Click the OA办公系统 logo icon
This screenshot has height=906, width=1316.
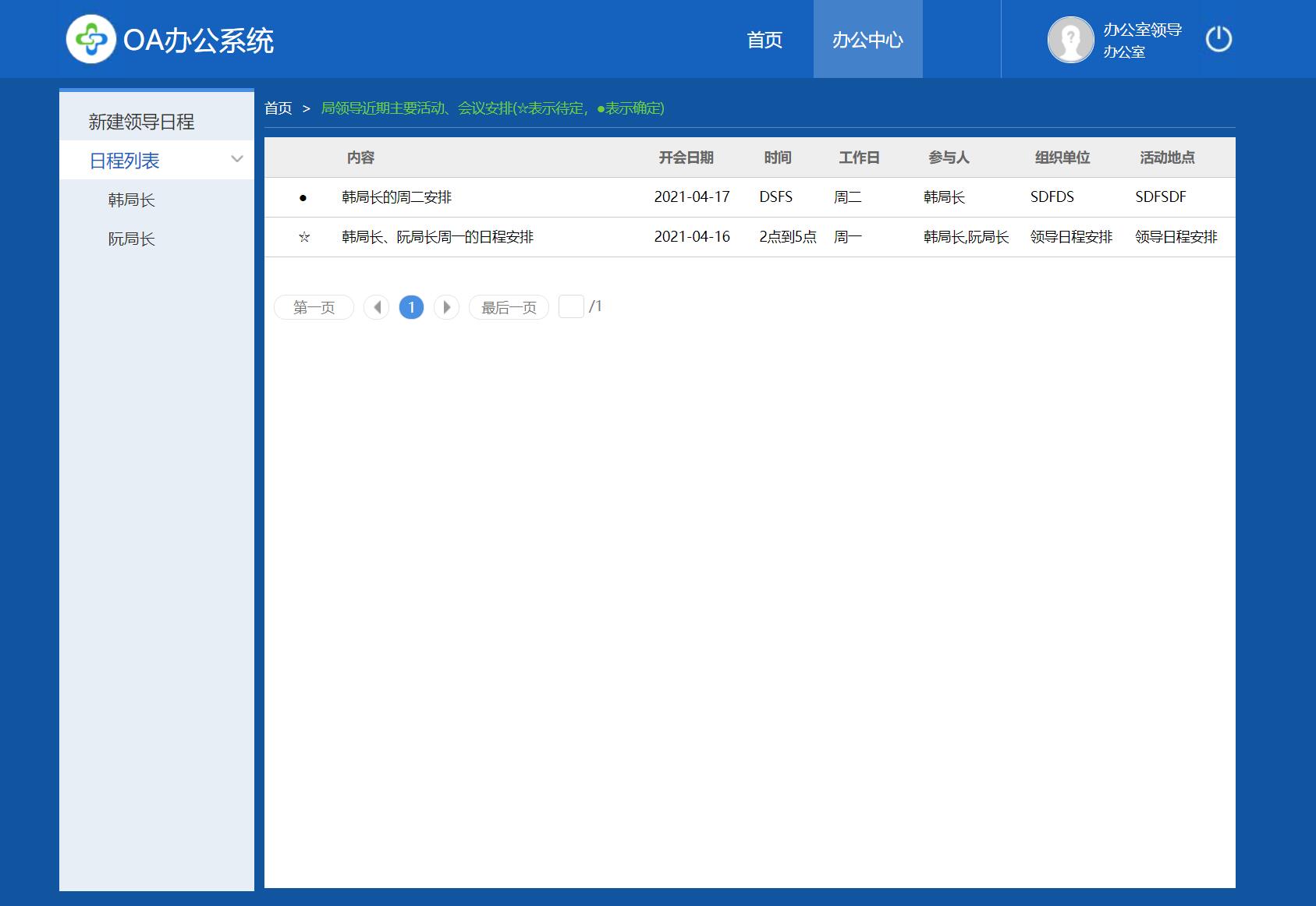pyautogui.click(x=91, y=39)
